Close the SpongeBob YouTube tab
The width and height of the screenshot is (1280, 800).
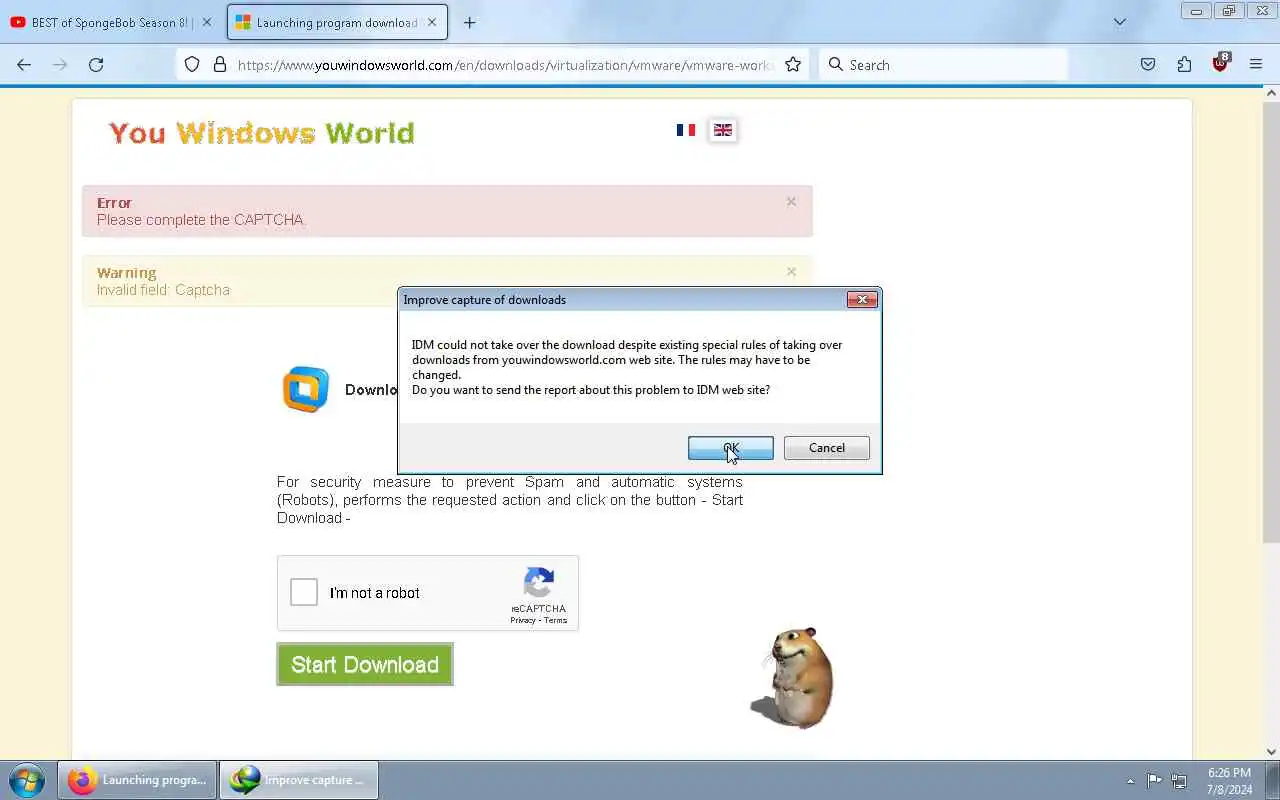(x=205, y=22)
